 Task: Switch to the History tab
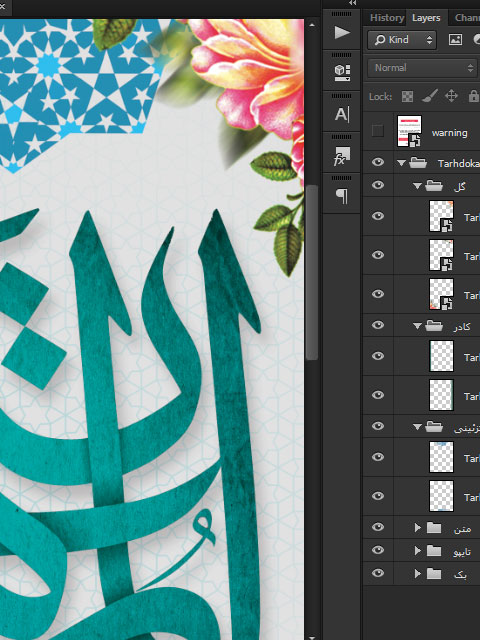point(386,18)
